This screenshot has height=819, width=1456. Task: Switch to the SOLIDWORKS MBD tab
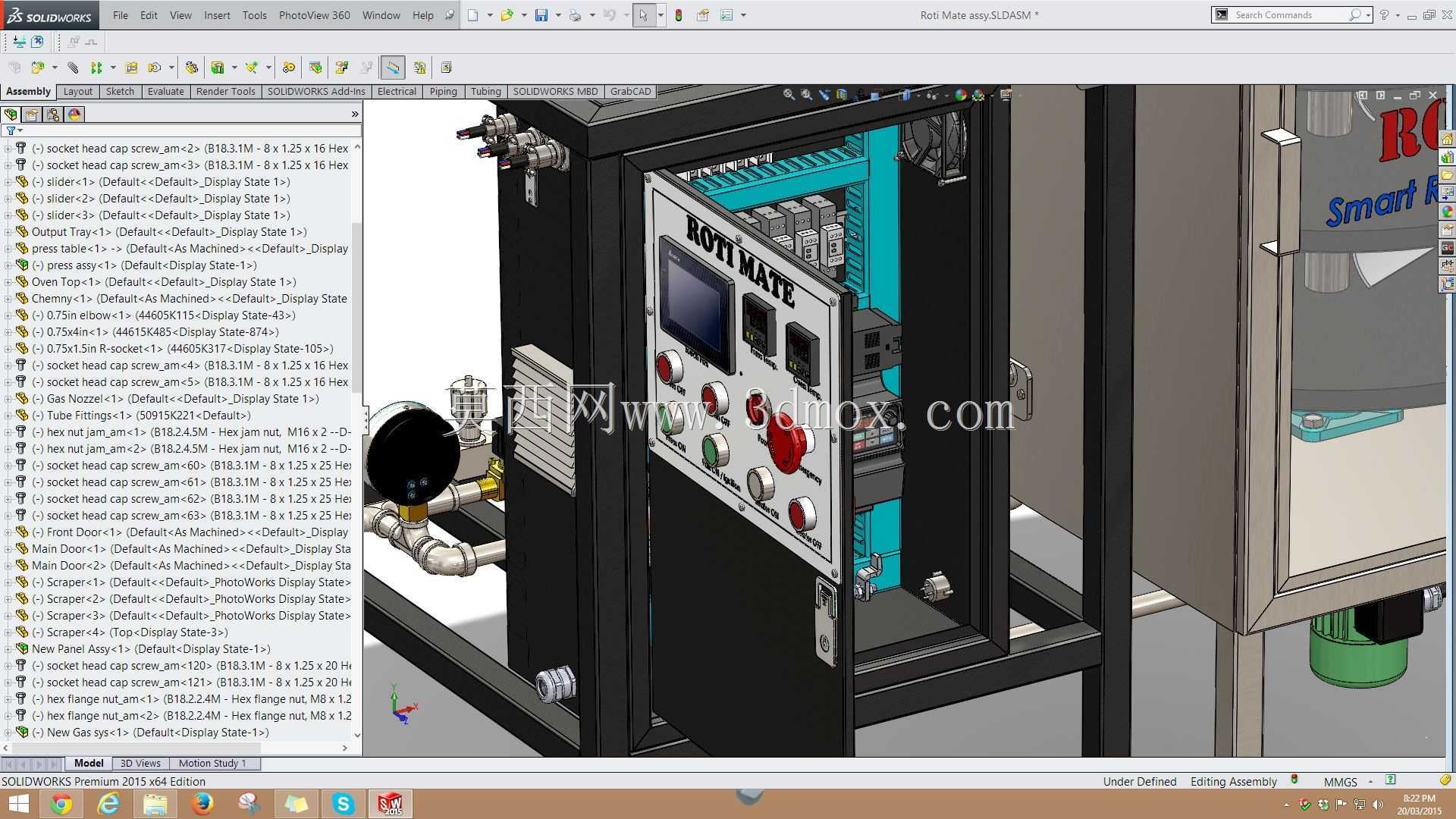point(555,92)
